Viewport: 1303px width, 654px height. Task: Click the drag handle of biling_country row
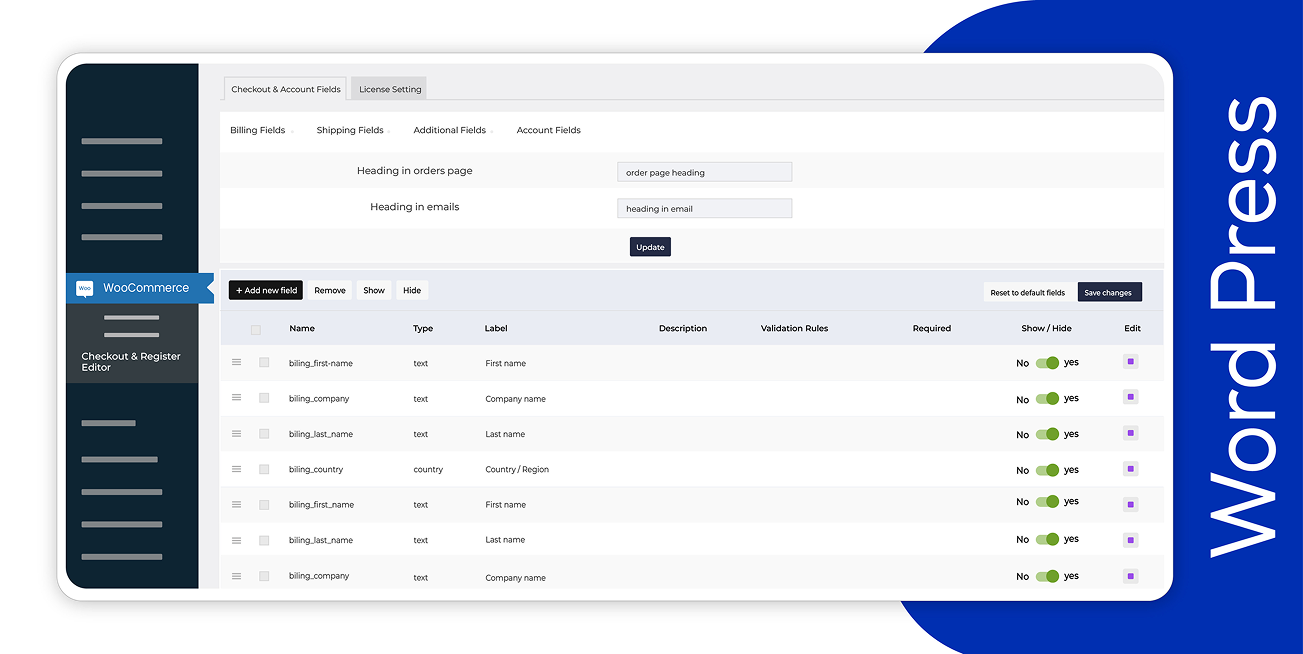point(237,469)
